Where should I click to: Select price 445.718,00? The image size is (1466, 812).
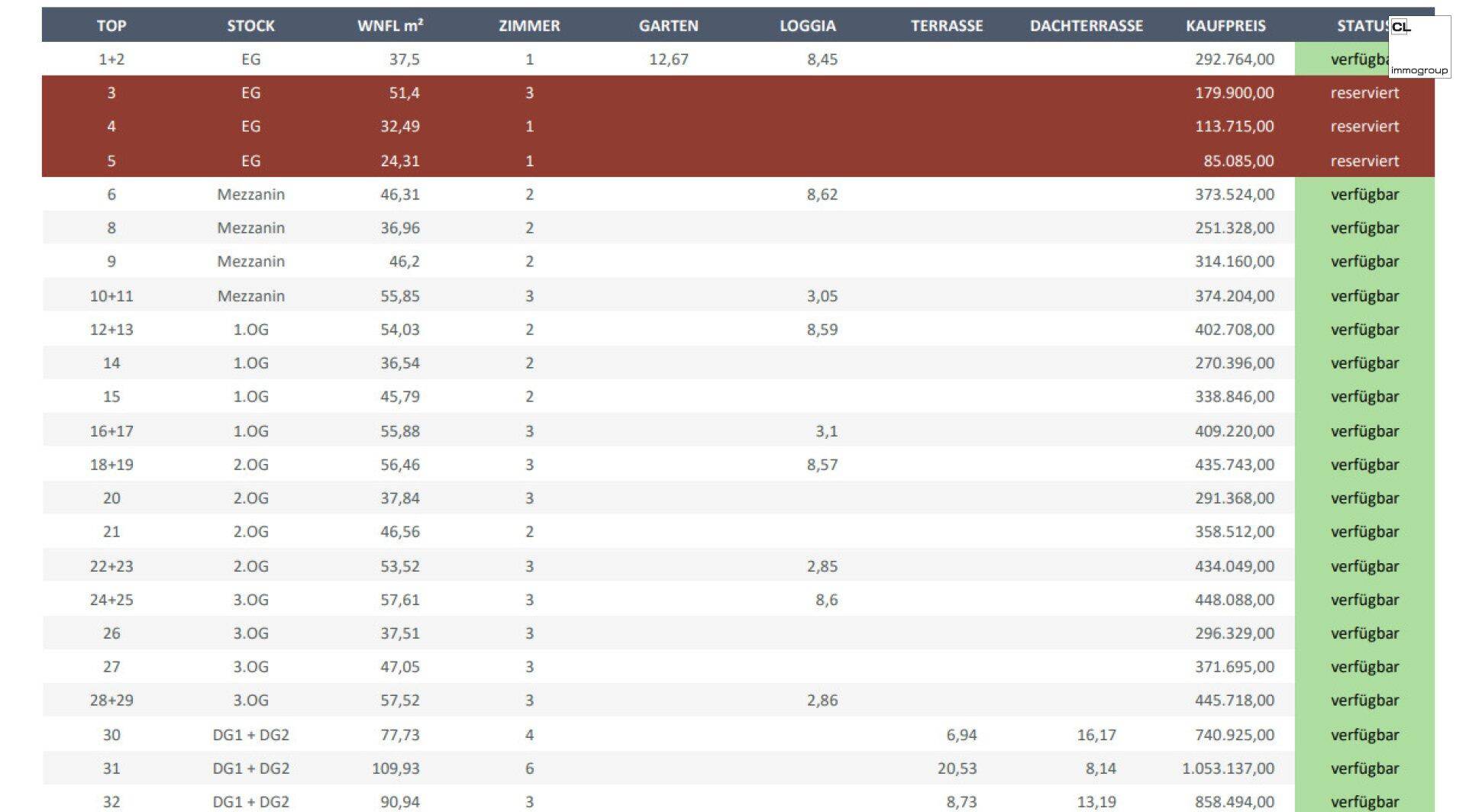1235,701
